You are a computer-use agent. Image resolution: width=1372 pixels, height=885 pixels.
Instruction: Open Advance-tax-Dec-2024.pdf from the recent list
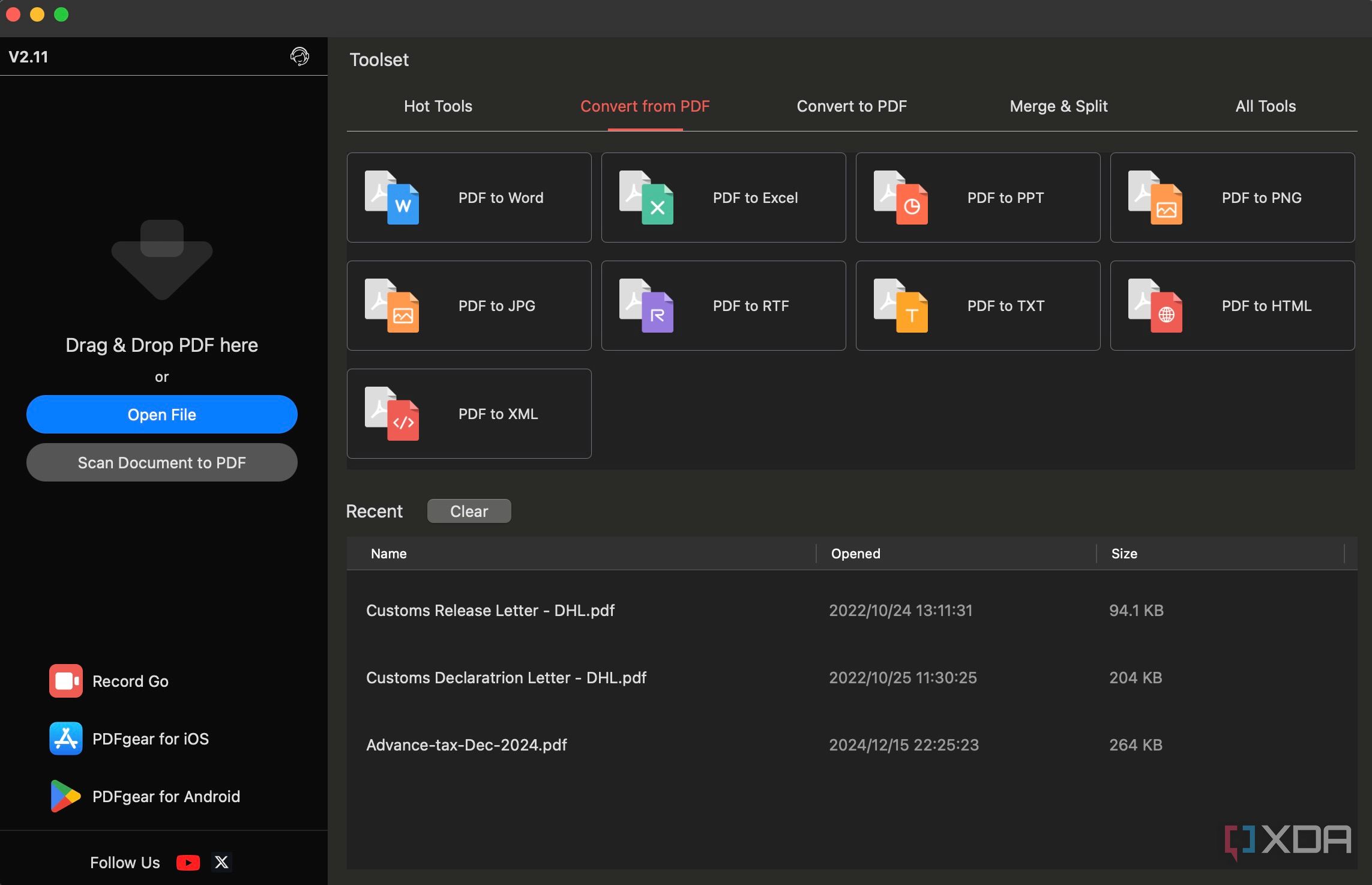466,745
